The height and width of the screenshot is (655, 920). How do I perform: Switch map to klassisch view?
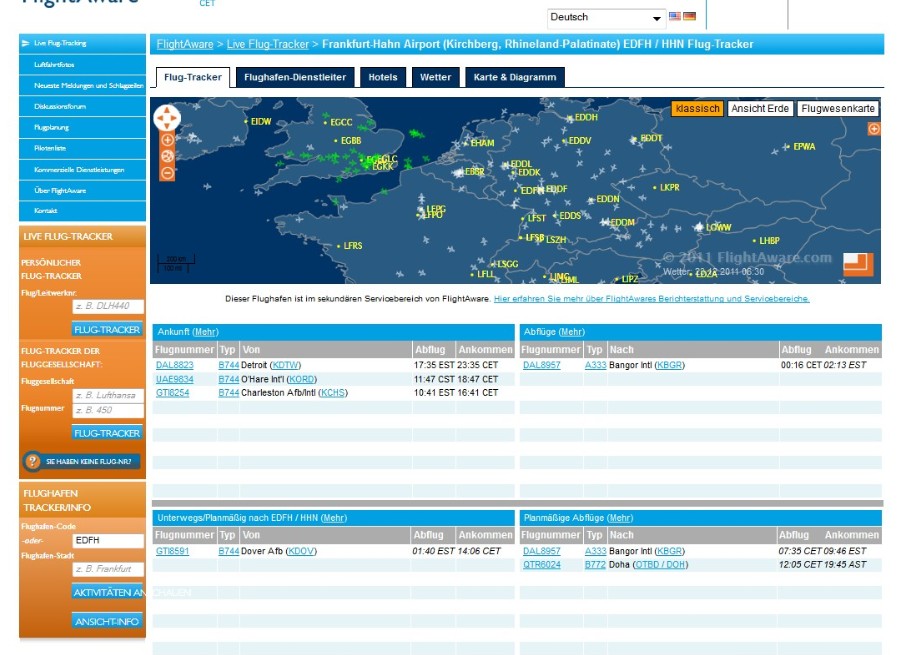click(697, 108)
